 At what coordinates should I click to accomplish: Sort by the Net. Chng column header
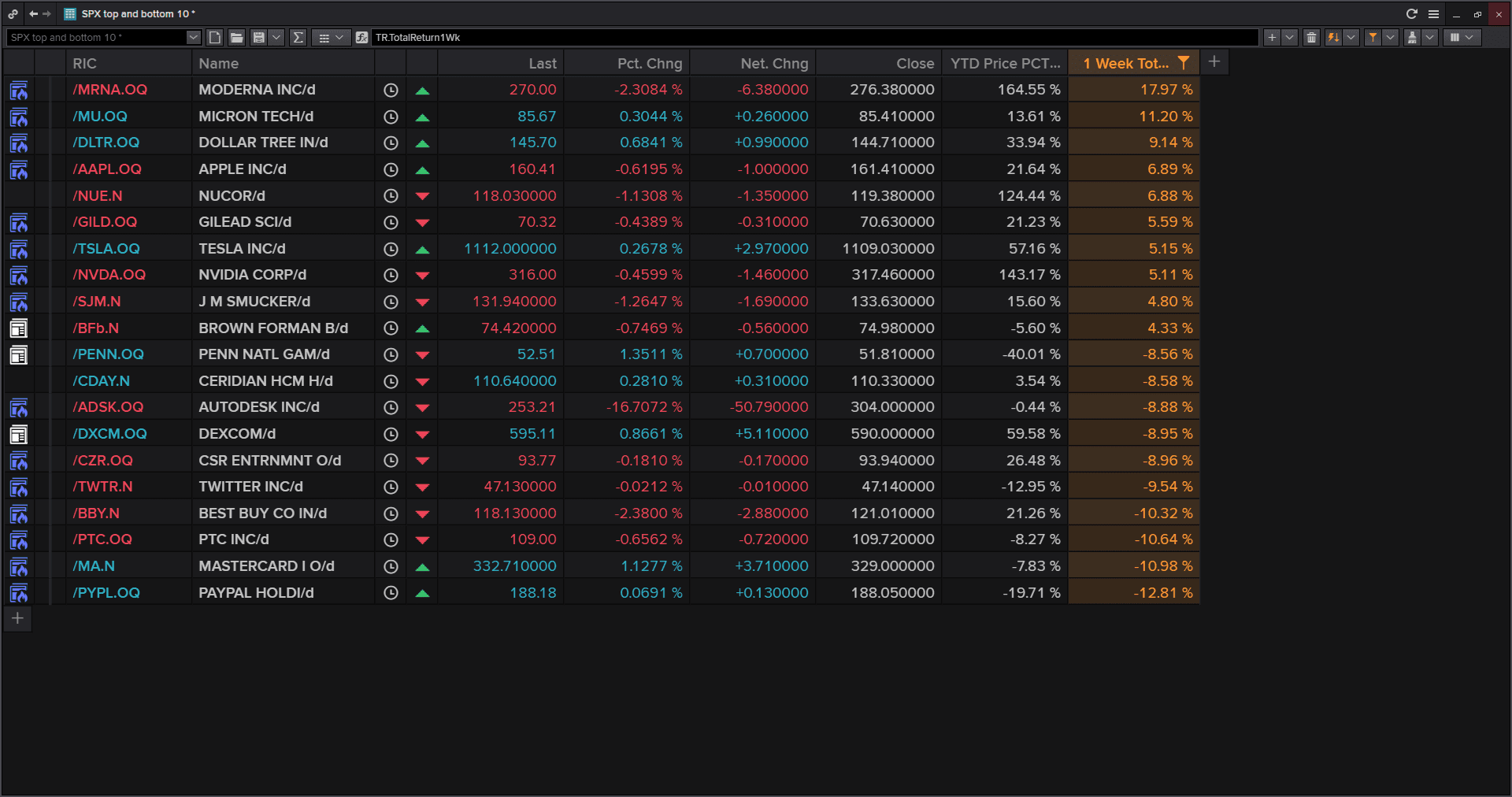point(752,63)
